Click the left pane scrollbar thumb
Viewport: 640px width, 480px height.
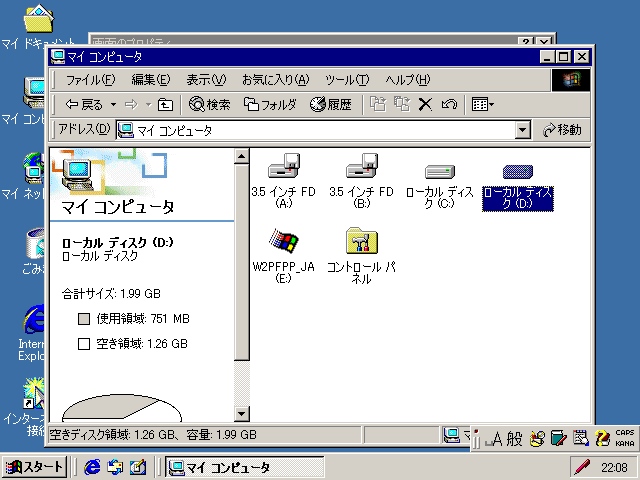242,262
